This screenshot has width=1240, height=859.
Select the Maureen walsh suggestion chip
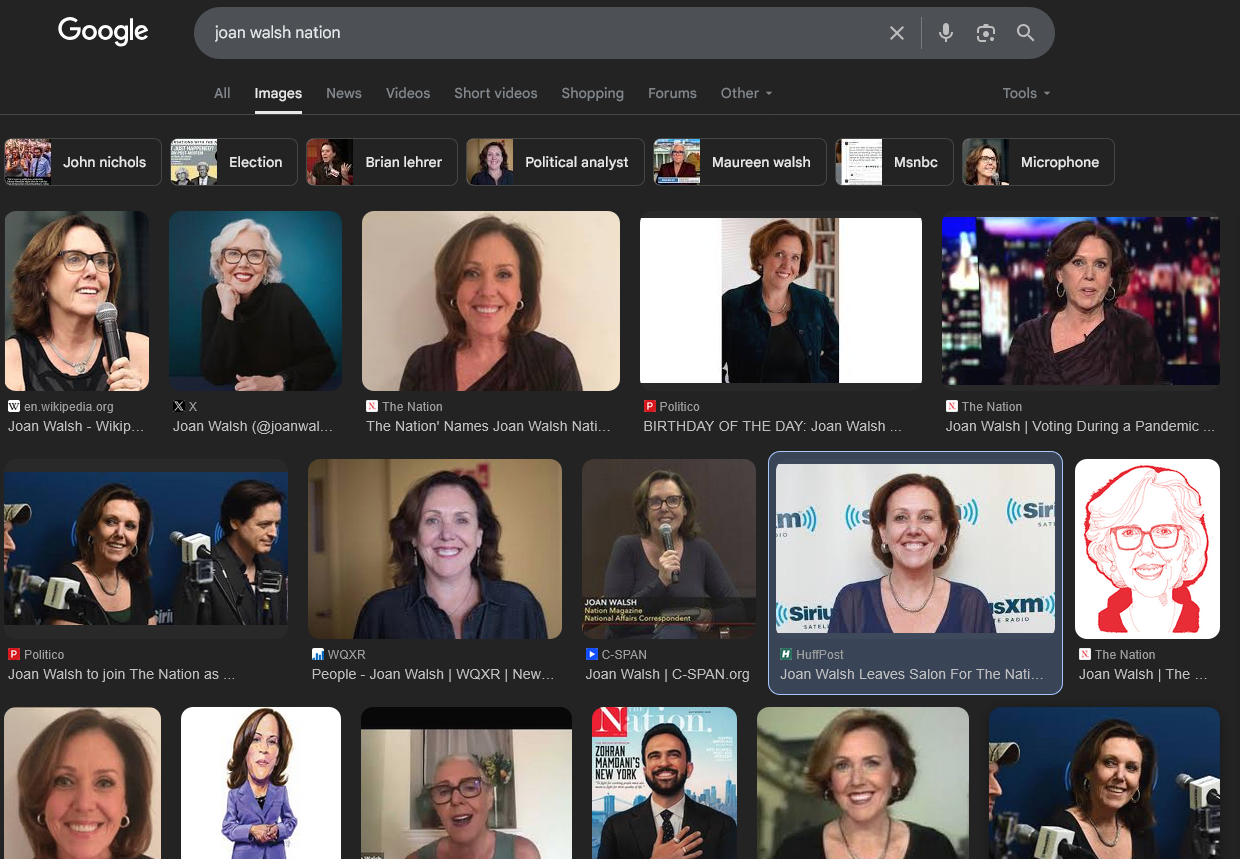click(740, 162)
